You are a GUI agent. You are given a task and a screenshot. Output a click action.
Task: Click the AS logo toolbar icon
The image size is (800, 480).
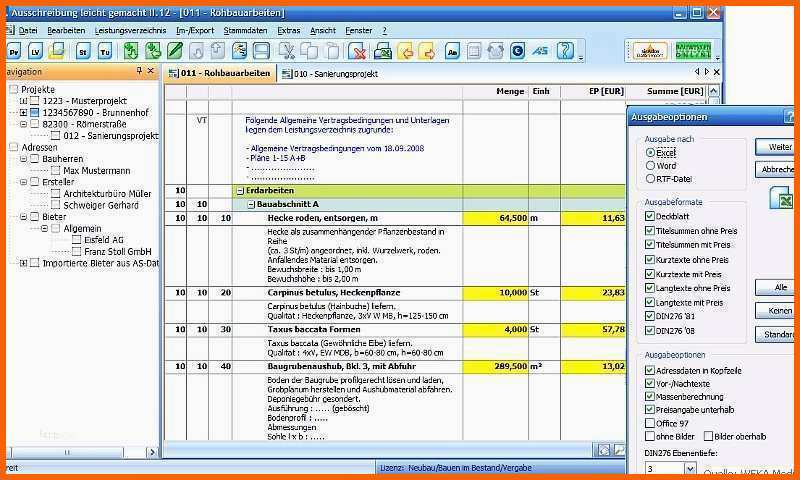pos(540,52)
